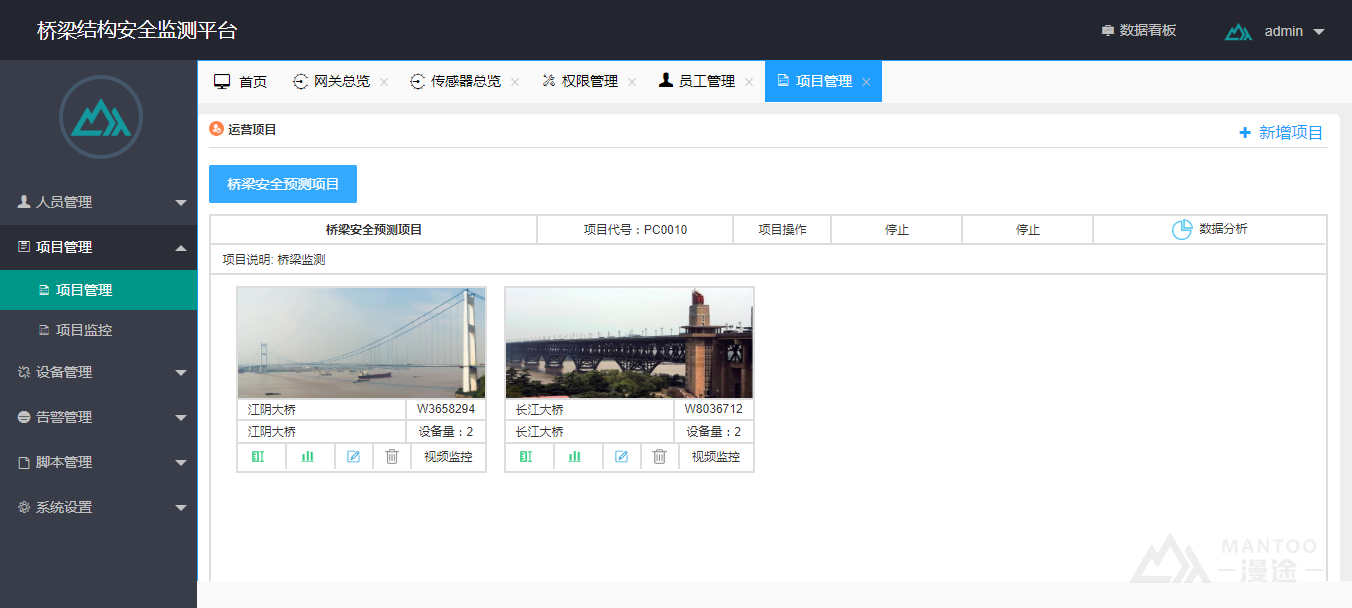
Task: Click the 桥梁安全预测项目 blue button
Action: 283,184
